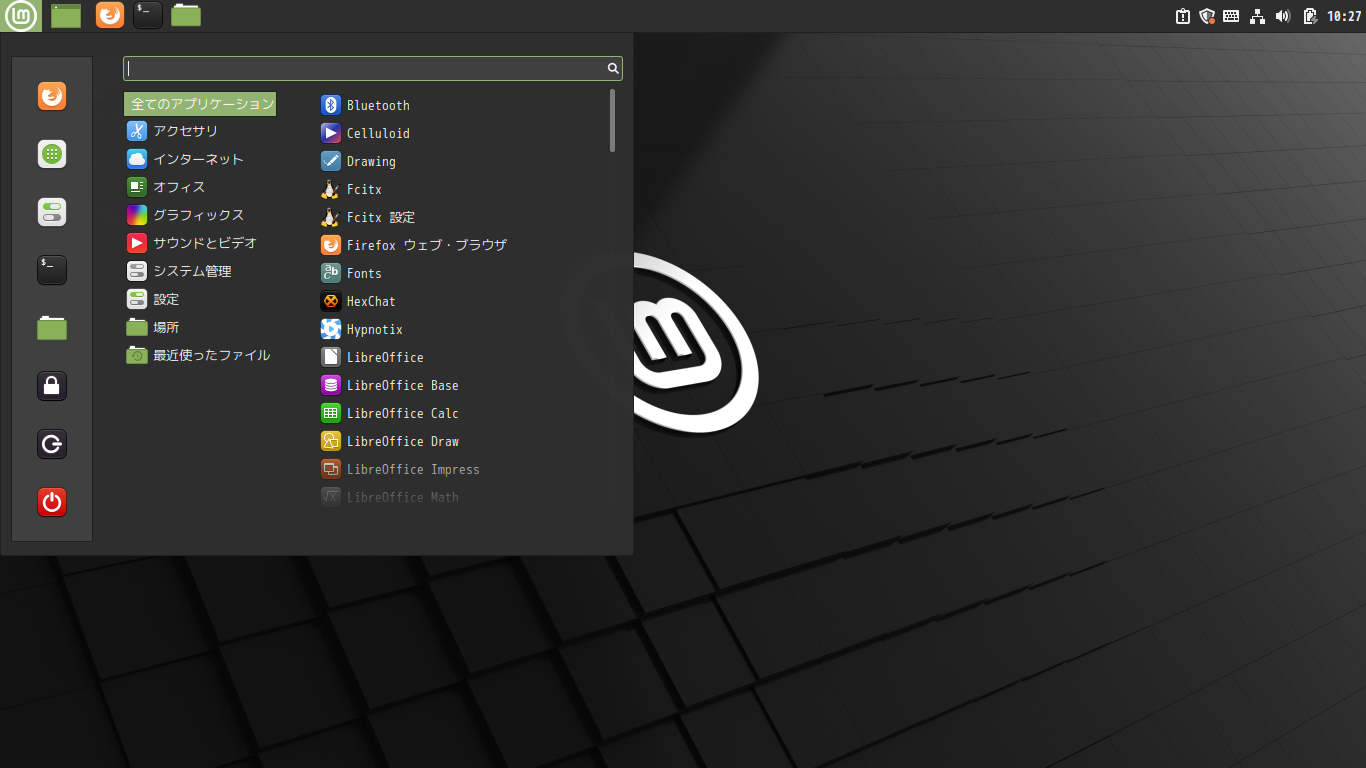
Task: Click the application list scrollbar
Action: pyautogui.click(x=612, y=120)
